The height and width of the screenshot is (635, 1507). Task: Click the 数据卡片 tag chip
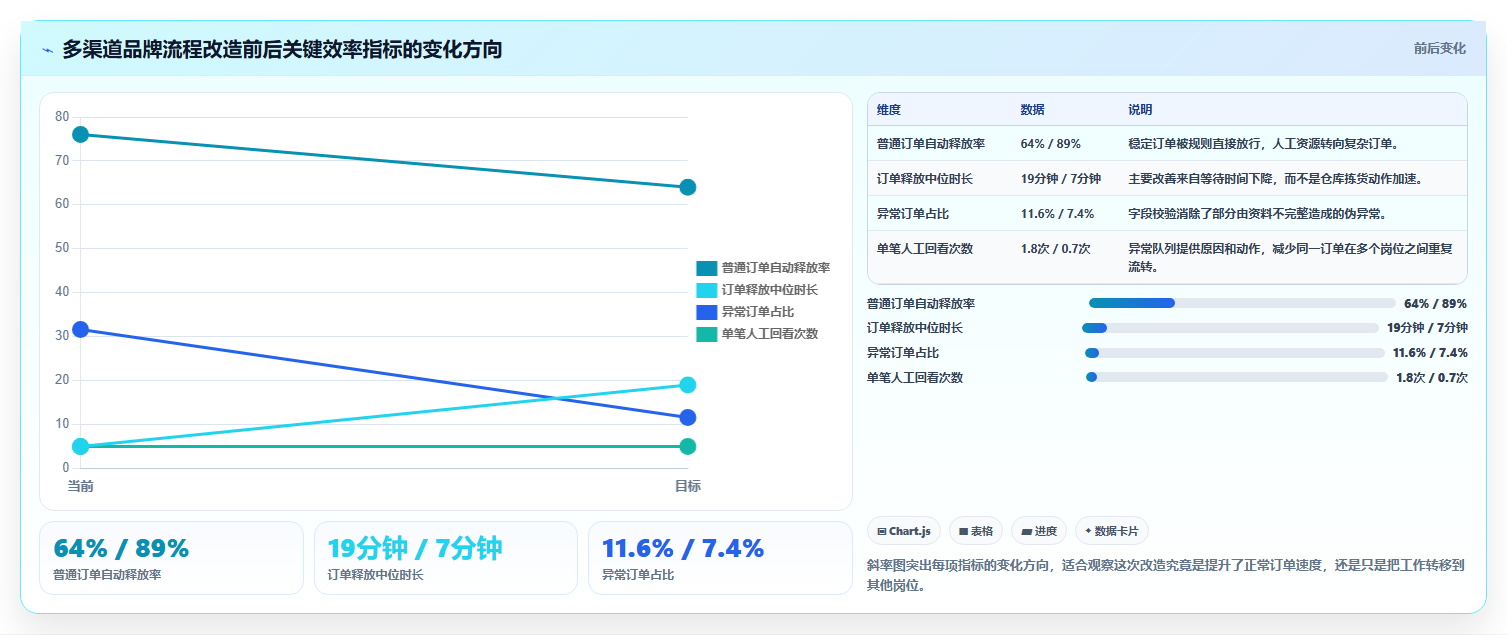point(1111,531)
